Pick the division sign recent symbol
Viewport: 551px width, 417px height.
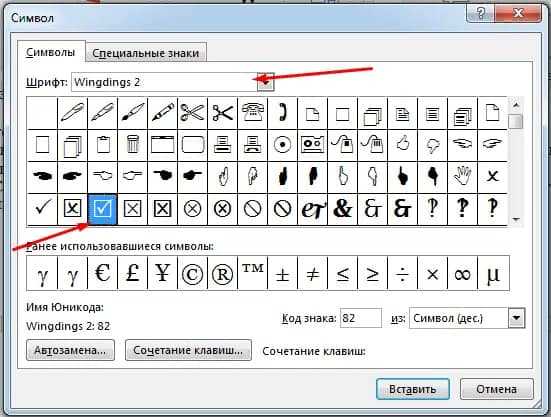(402, 273)
